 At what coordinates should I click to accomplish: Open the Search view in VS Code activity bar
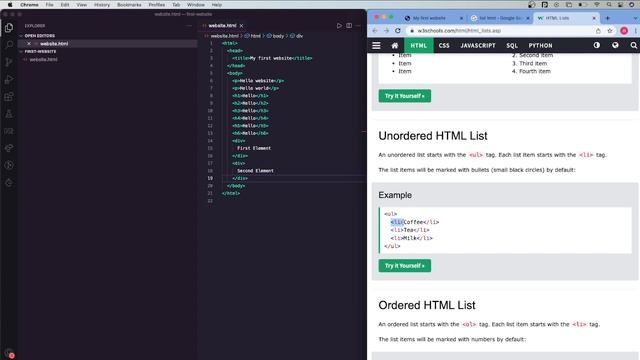(x=9, y=45)
